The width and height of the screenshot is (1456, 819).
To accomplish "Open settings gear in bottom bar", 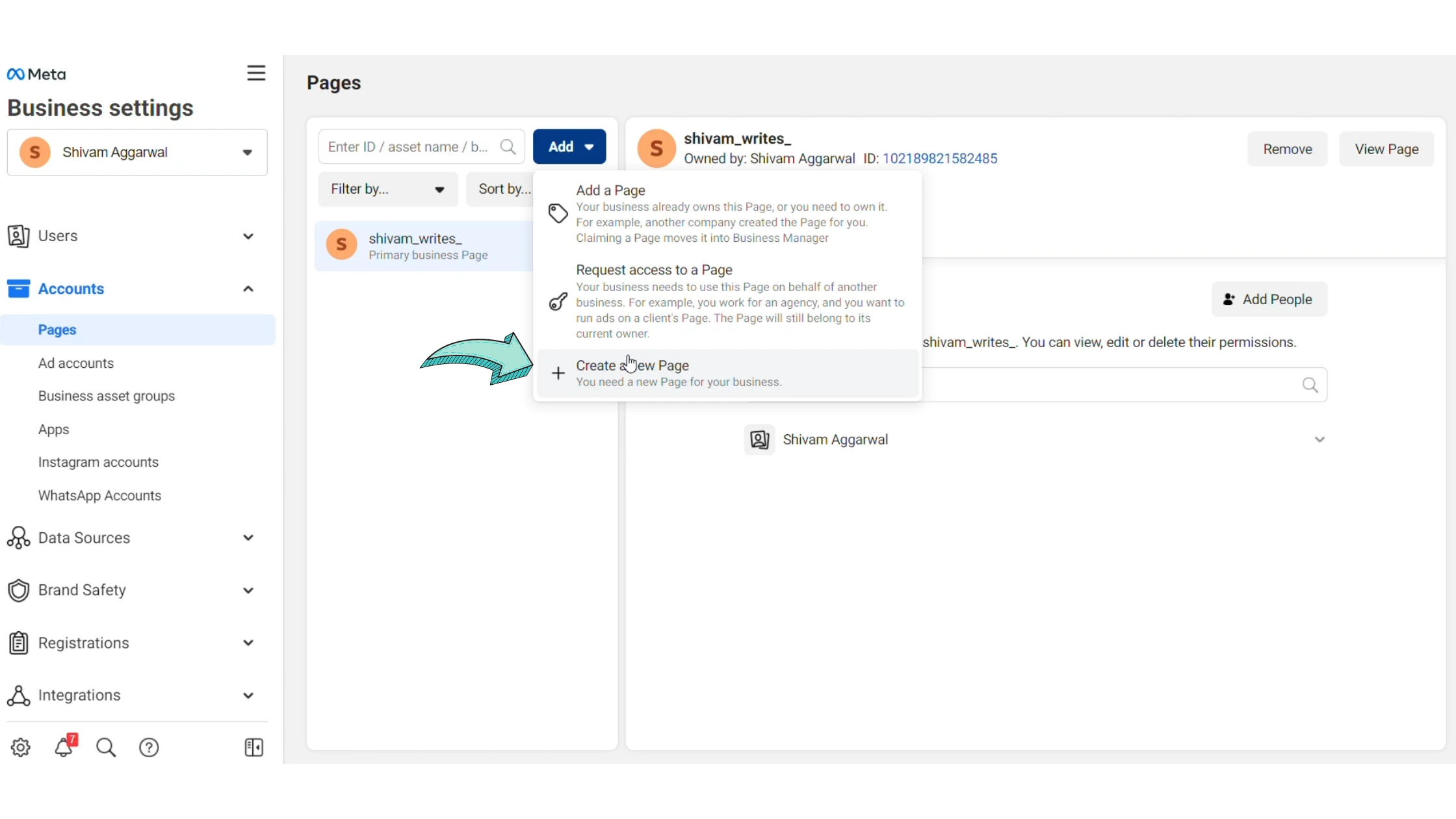I will click(21, 747).
